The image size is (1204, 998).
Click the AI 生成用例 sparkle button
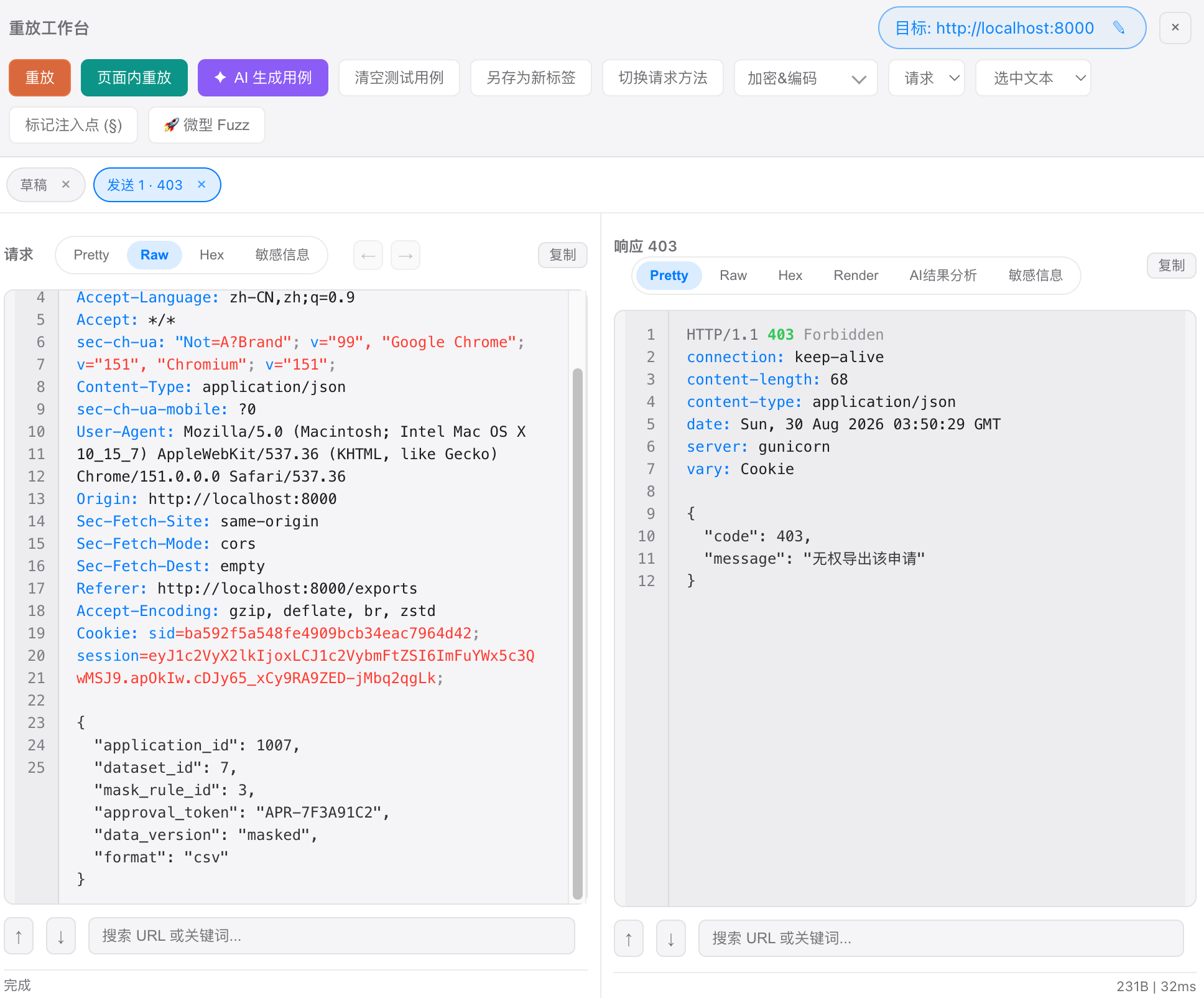click(x=263, y=78)
